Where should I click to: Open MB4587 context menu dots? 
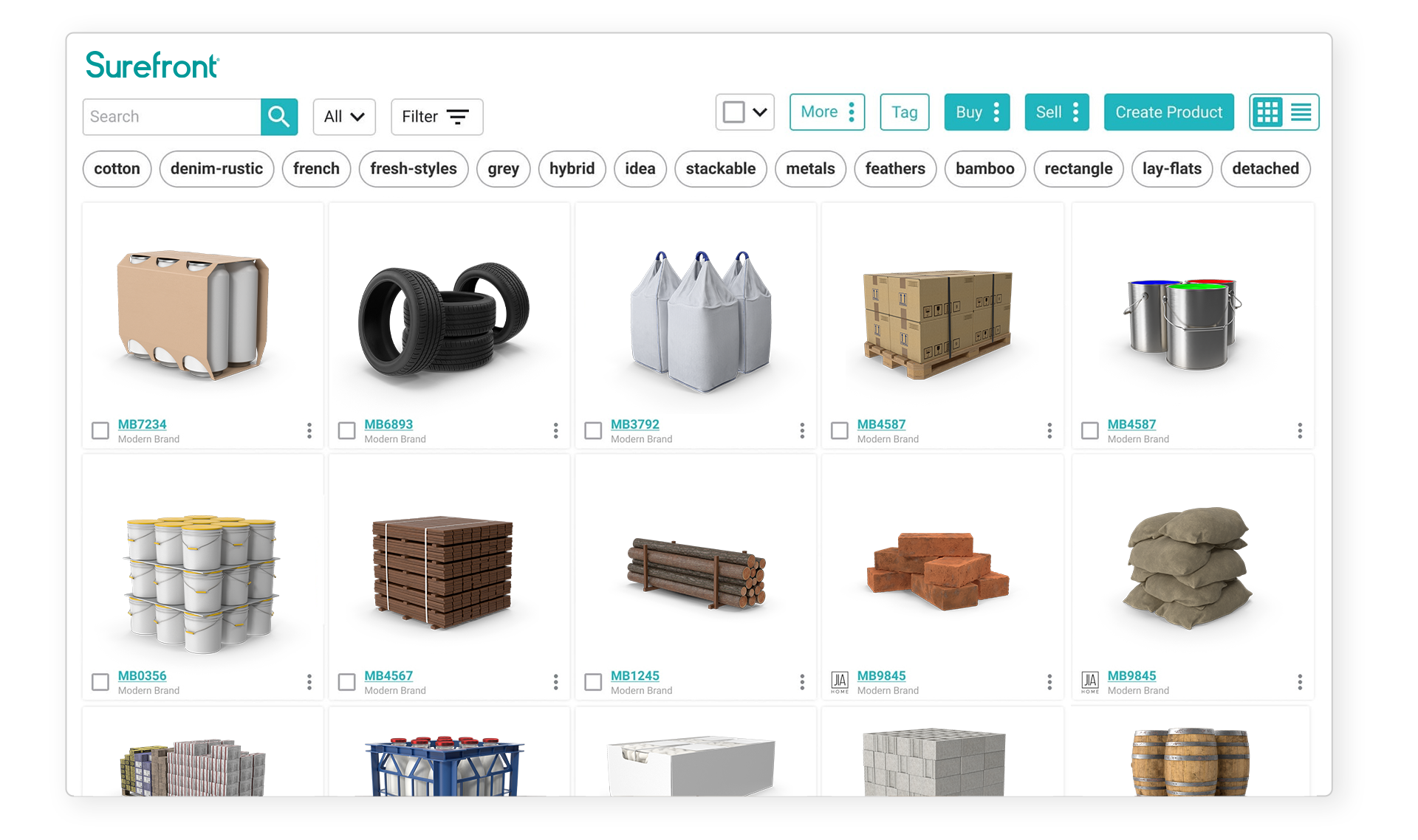1050,430
